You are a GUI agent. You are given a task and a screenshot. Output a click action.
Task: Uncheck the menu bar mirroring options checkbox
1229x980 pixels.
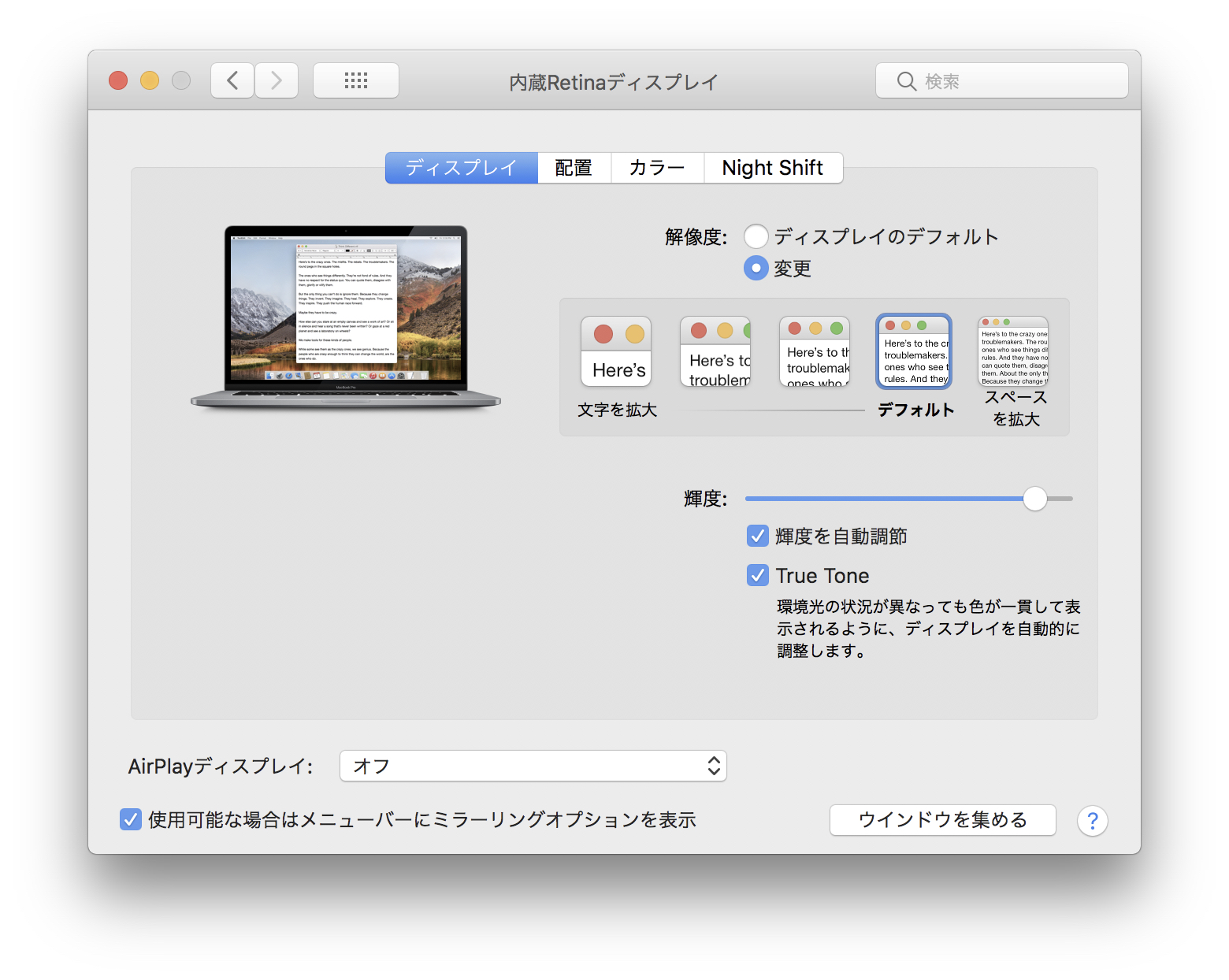click(x=131, y=820)
